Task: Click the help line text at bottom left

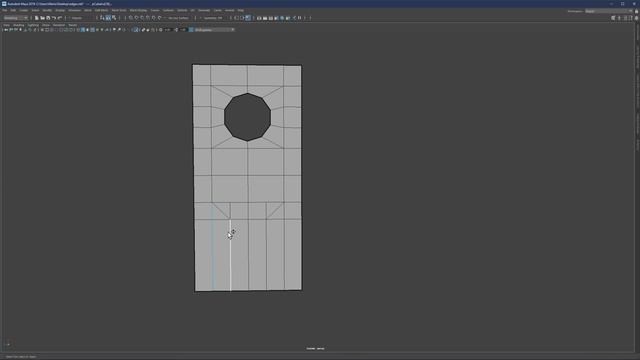Action: click(x=21, y=357)
